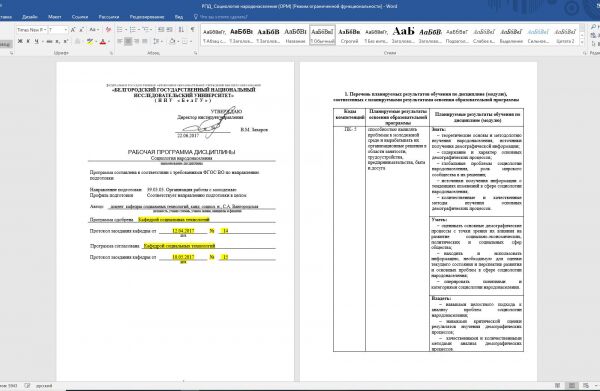Click proofing status icon in status bar
Viewport: 600px width, 391px height.
point(27,386)
